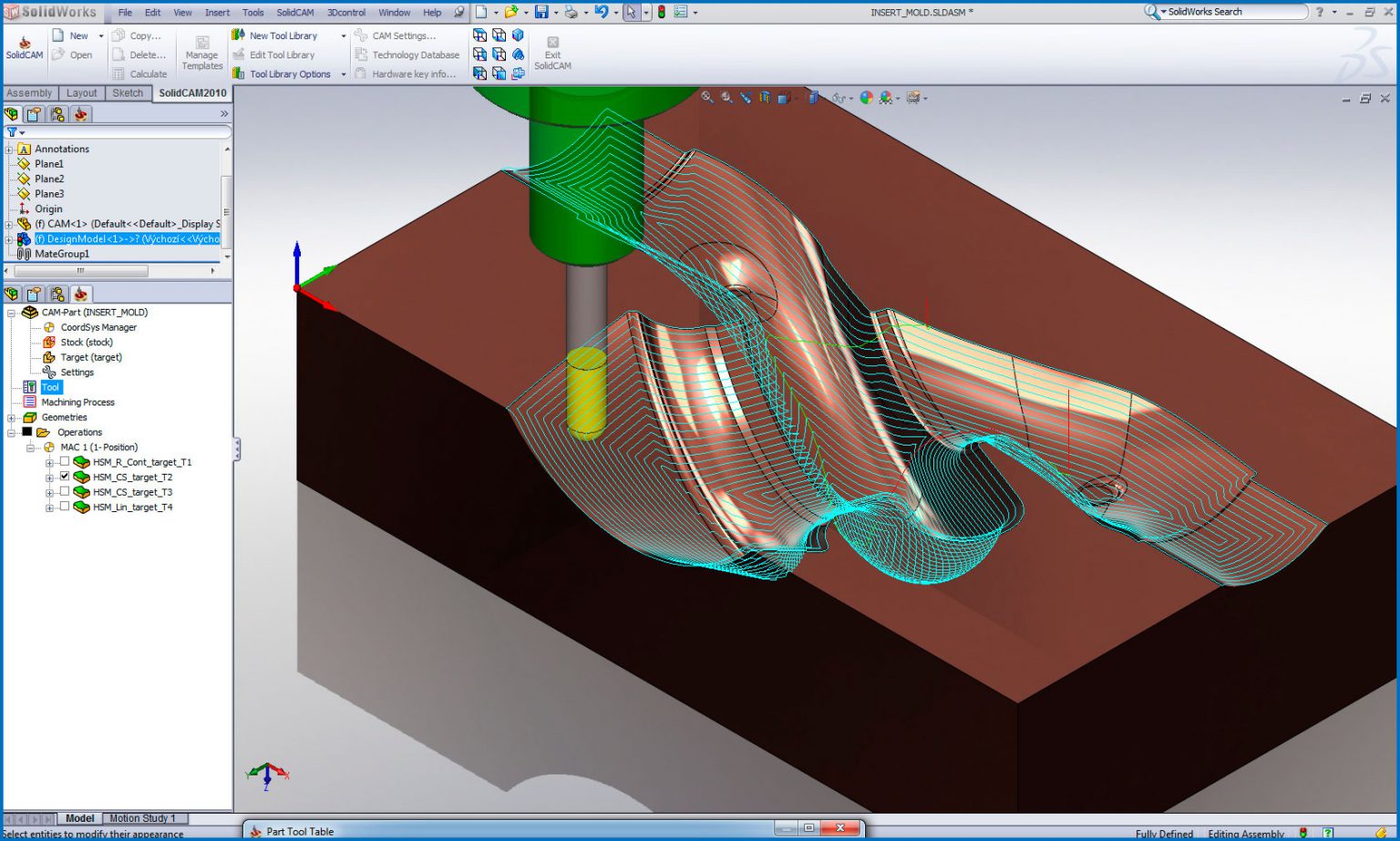Click the Edit Appearance color sphere icon
The image size is (1400, 841).
pyautogui.click(x=866, y=97)
